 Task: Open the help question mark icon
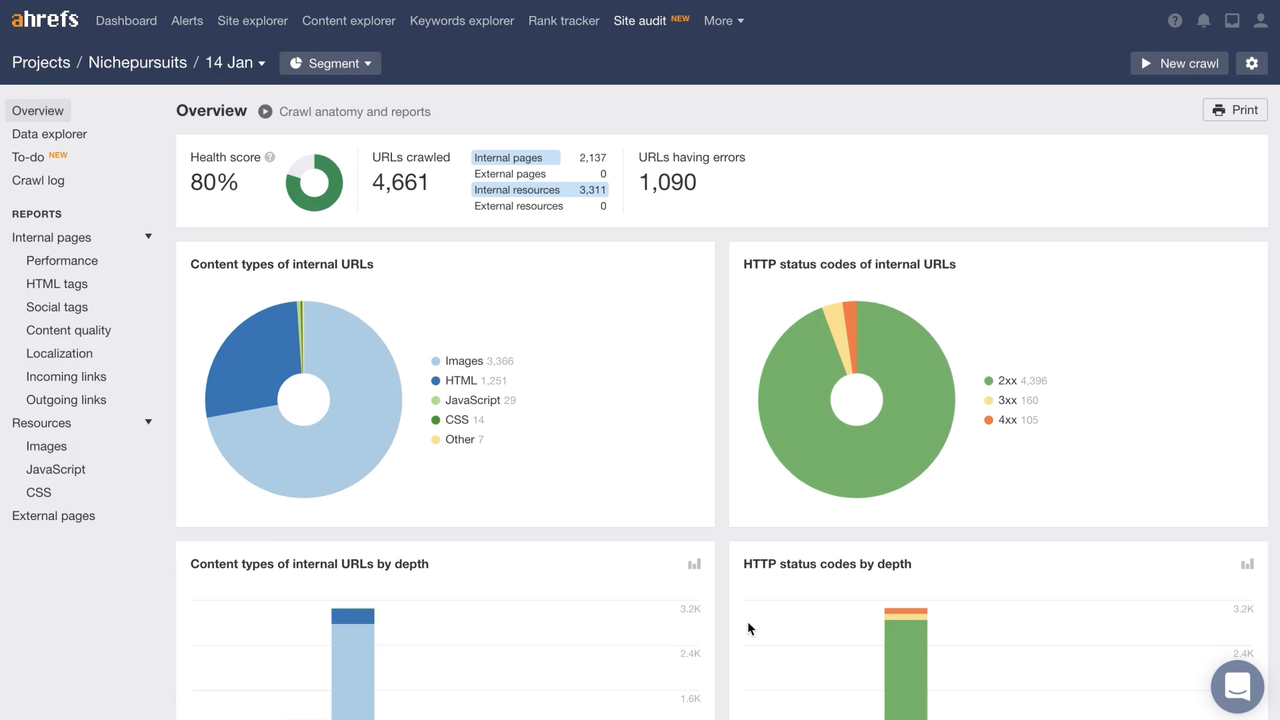pos(1175,21)
